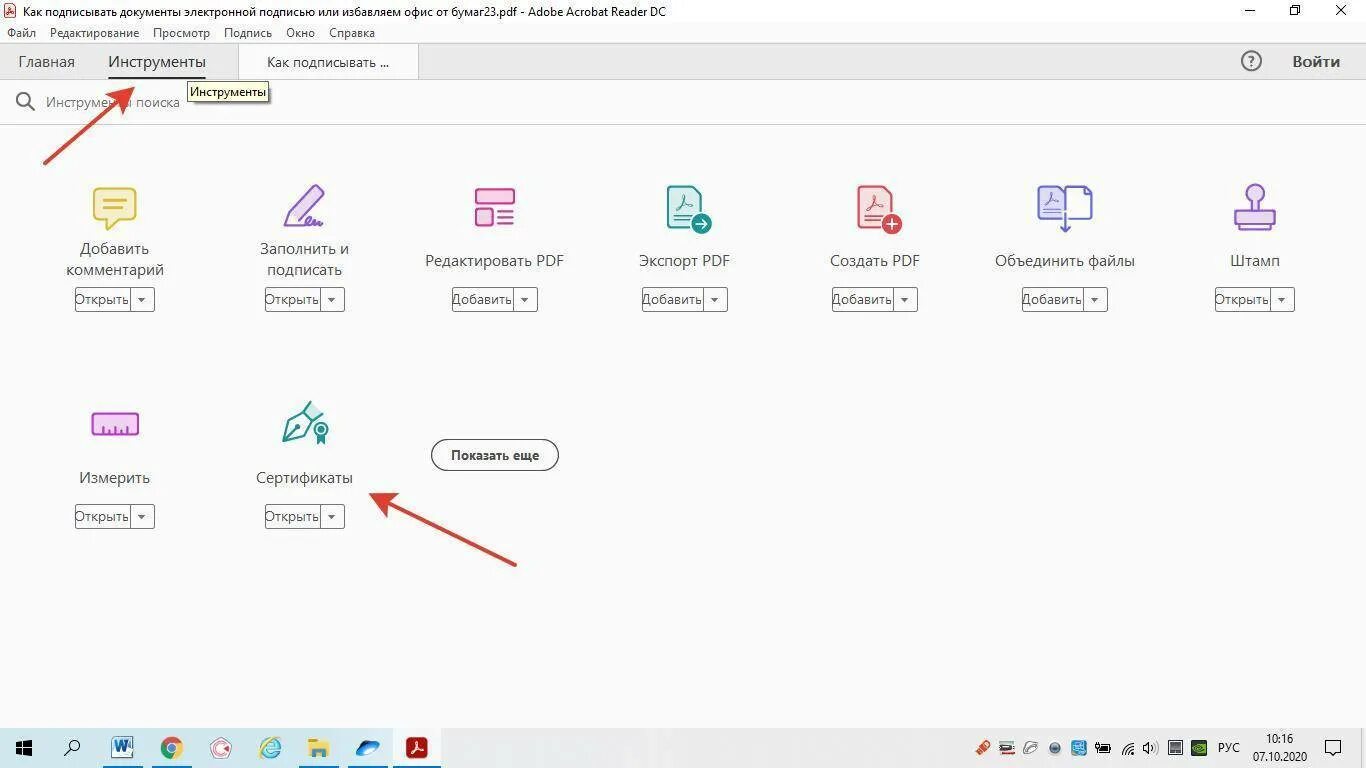
Task: Click the Показать еще button
Action: (495, 455)
